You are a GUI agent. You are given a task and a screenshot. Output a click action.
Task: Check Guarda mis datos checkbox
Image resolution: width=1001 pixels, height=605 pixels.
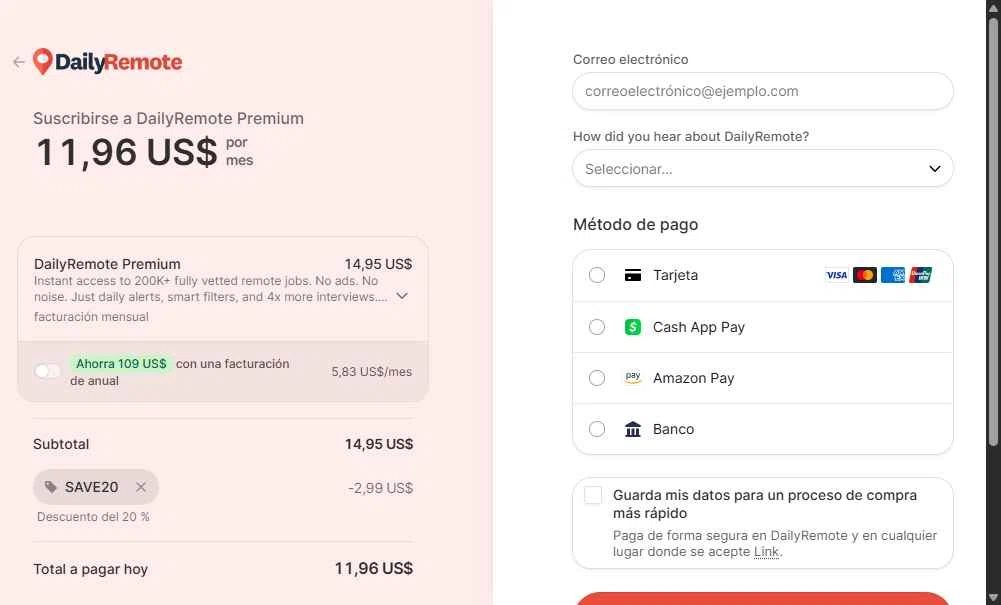pyautogui.click(x=593, y=495)
